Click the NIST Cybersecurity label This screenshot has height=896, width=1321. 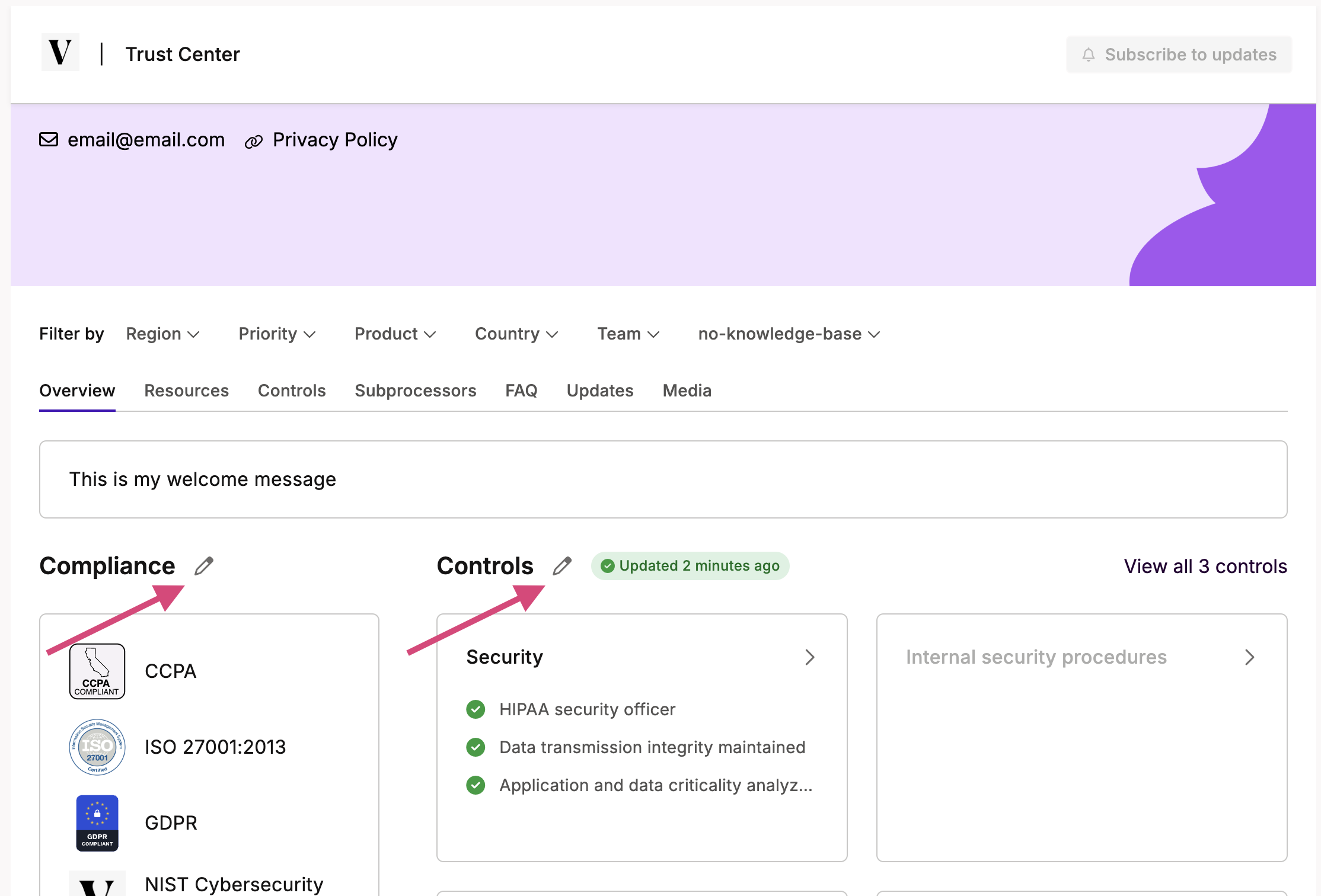point(234,885)
